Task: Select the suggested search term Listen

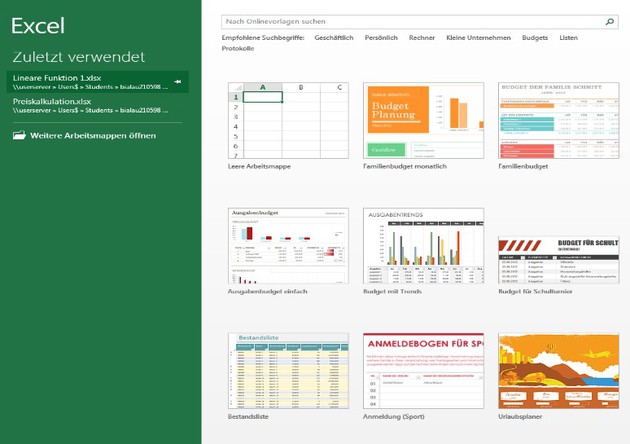Action: coord(569,38)
